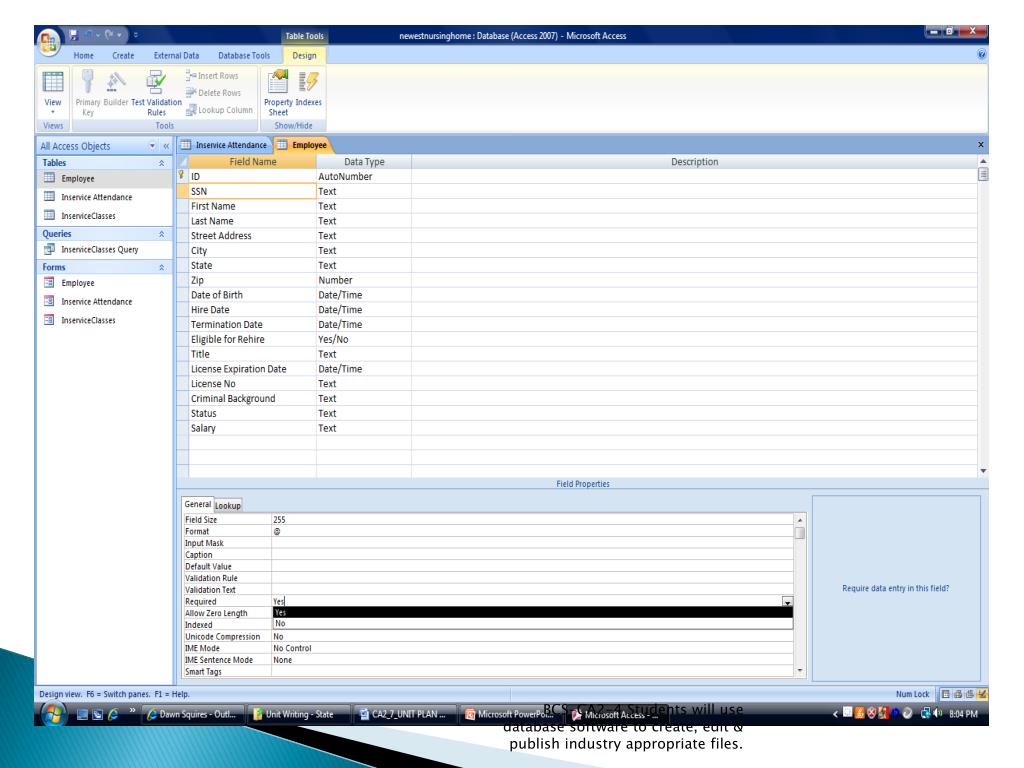Click the Caption property field
This screenshot has width=1024, height=768.
point(532,555)
